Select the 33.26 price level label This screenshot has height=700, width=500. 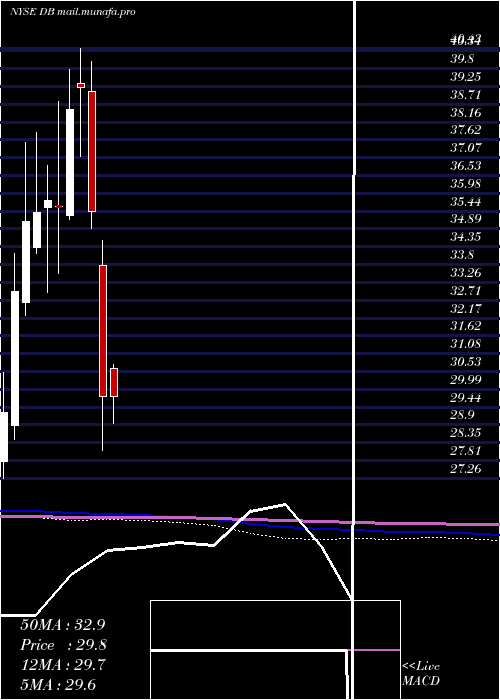coord(466,272)
